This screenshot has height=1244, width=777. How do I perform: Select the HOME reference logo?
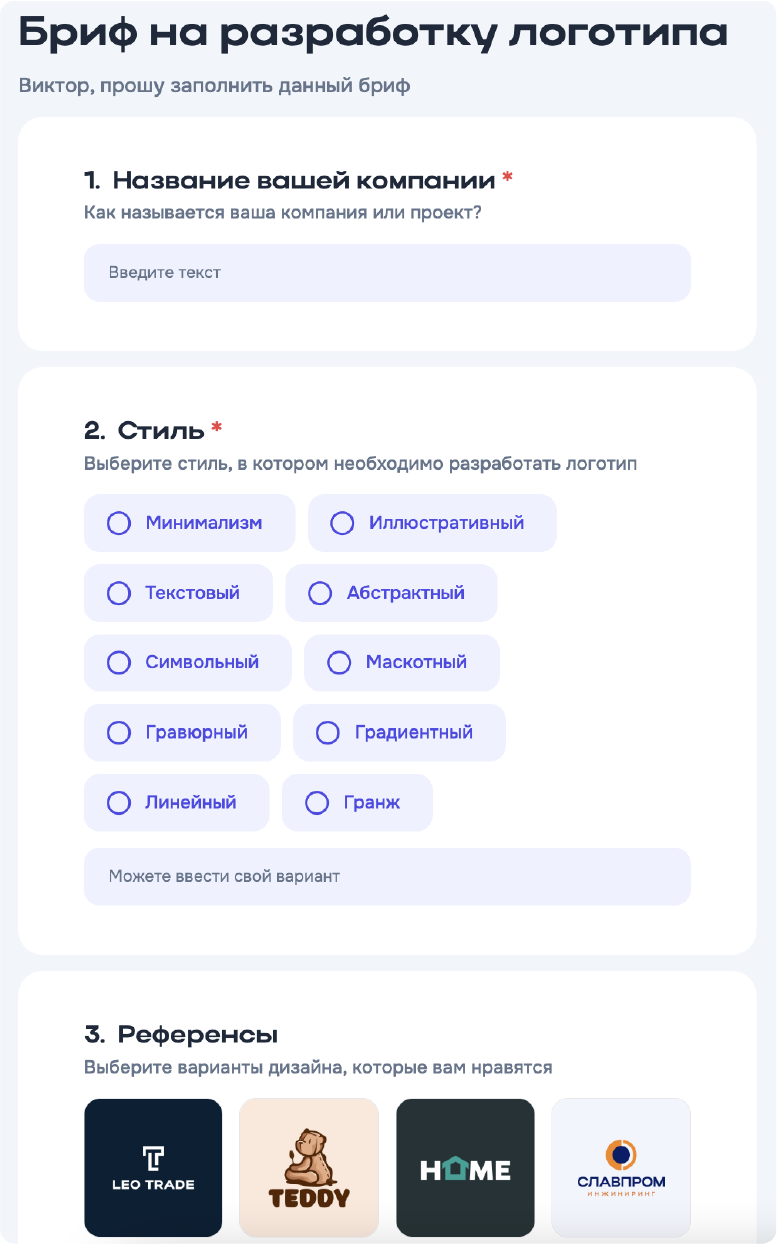(464, 1166)
